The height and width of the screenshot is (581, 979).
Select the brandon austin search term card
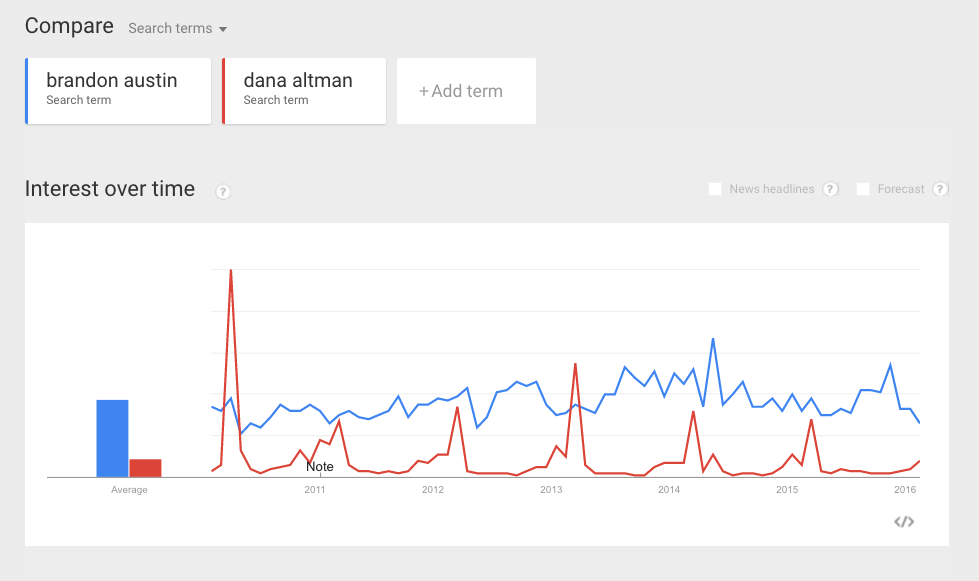(118, 91)
